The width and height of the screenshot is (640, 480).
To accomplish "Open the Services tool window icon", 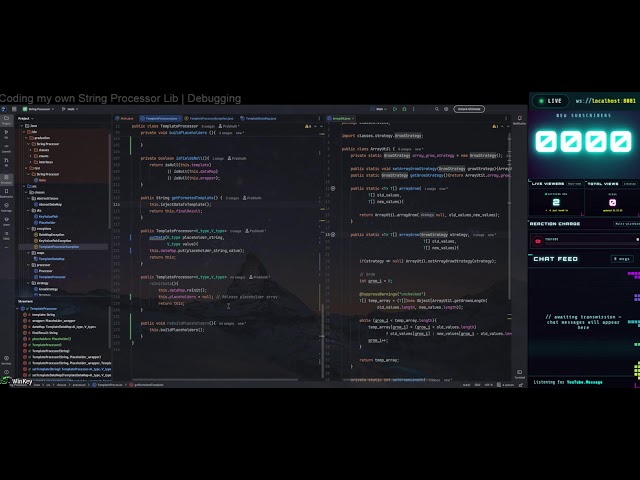I will tap(6, 360).
